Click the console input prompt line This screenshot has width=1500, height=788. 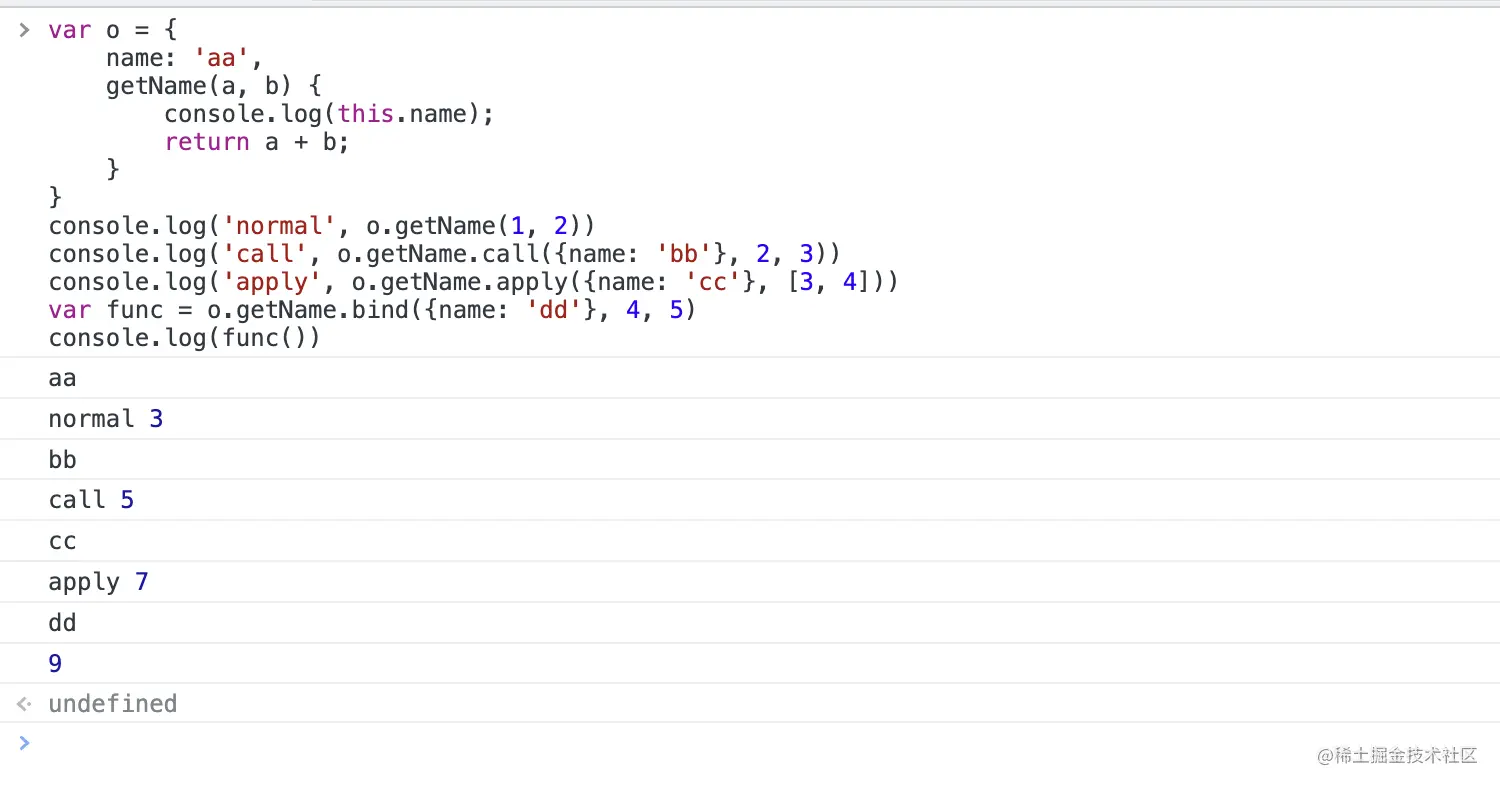pos(750,743)
